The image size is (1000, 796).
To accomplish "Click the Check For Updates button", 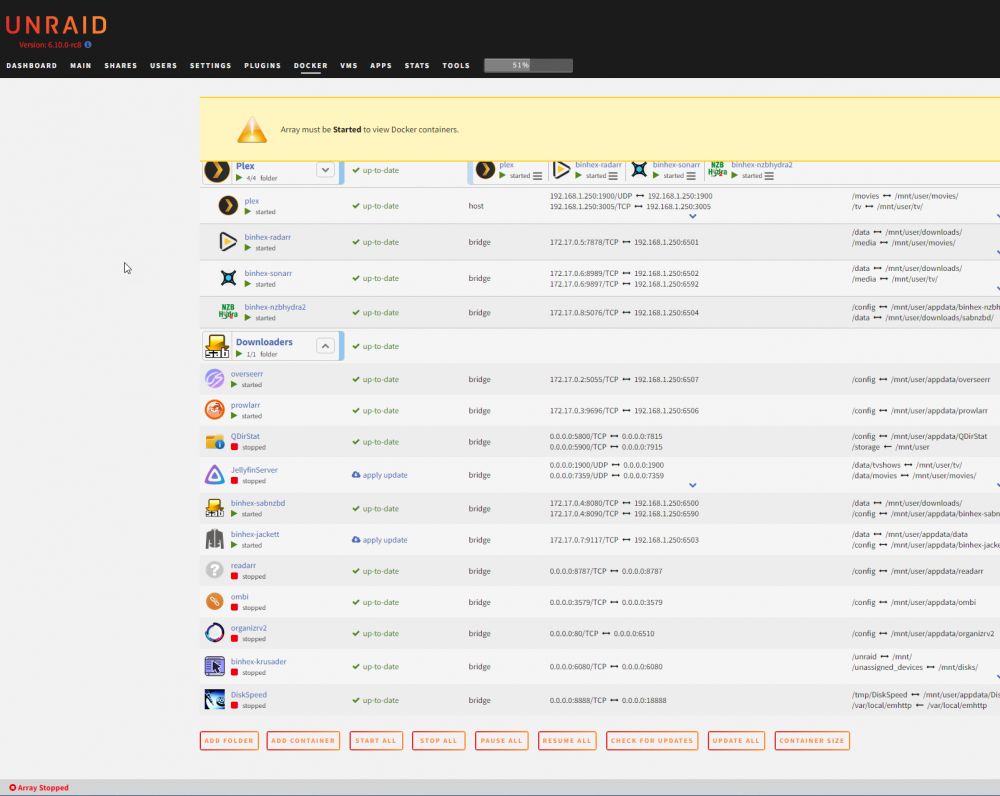I will tap(652, 741).
